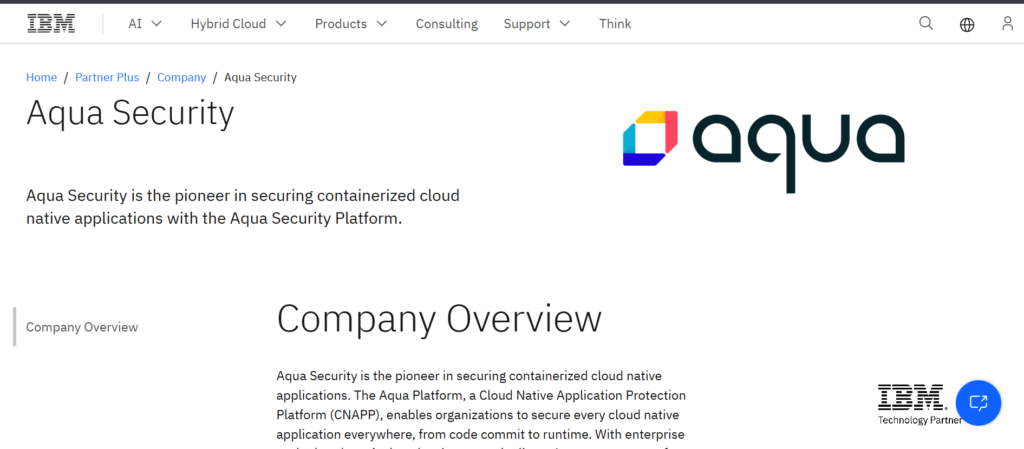
Task: Click the IBM logo in the header
Action: (x=51, y=23)
